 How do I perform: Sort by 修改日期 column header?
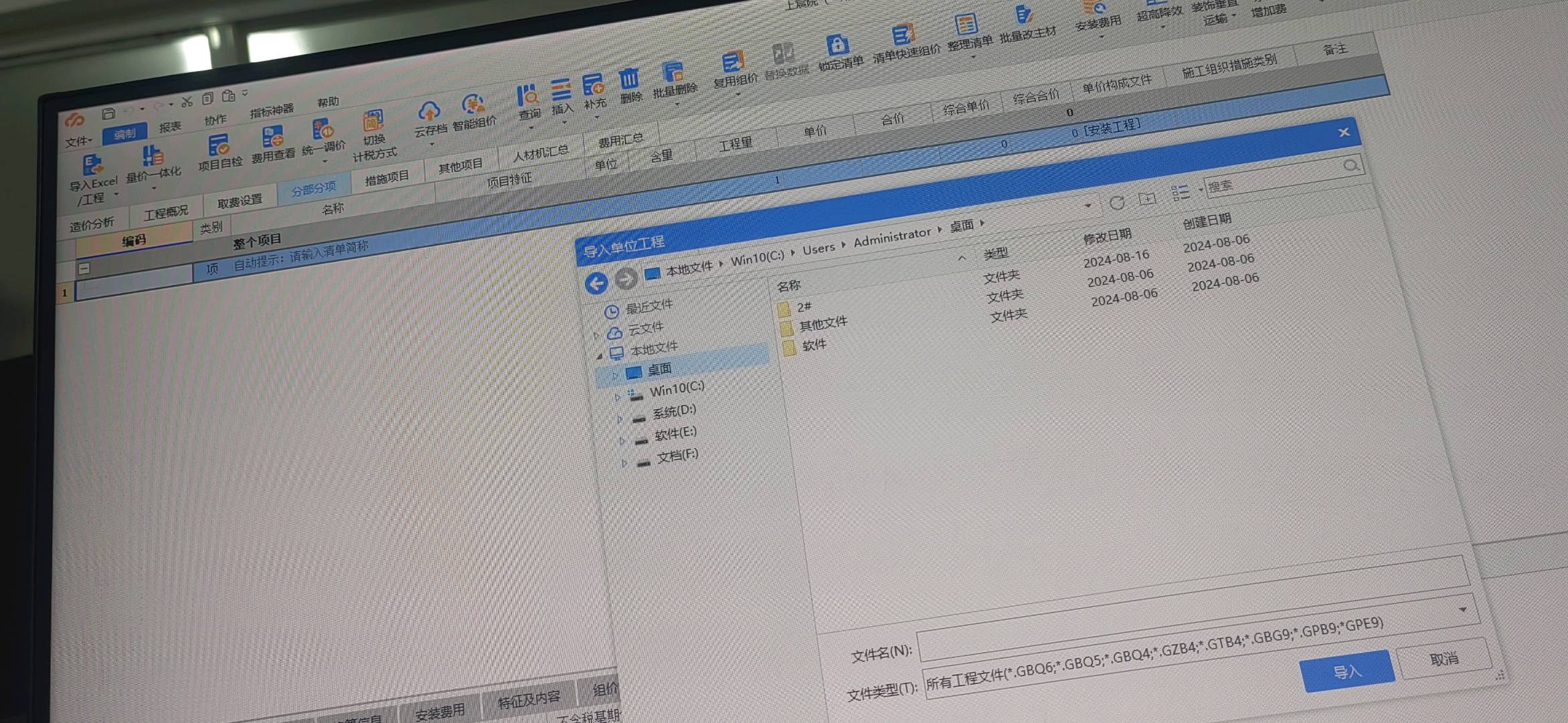pos(1107,236)
